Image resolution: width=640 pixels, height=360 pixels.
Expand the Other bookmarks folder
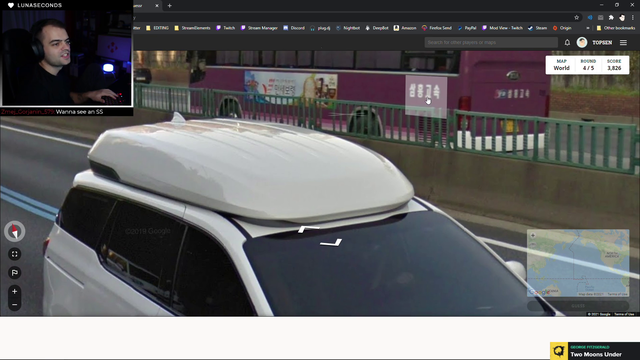[616, 28]
